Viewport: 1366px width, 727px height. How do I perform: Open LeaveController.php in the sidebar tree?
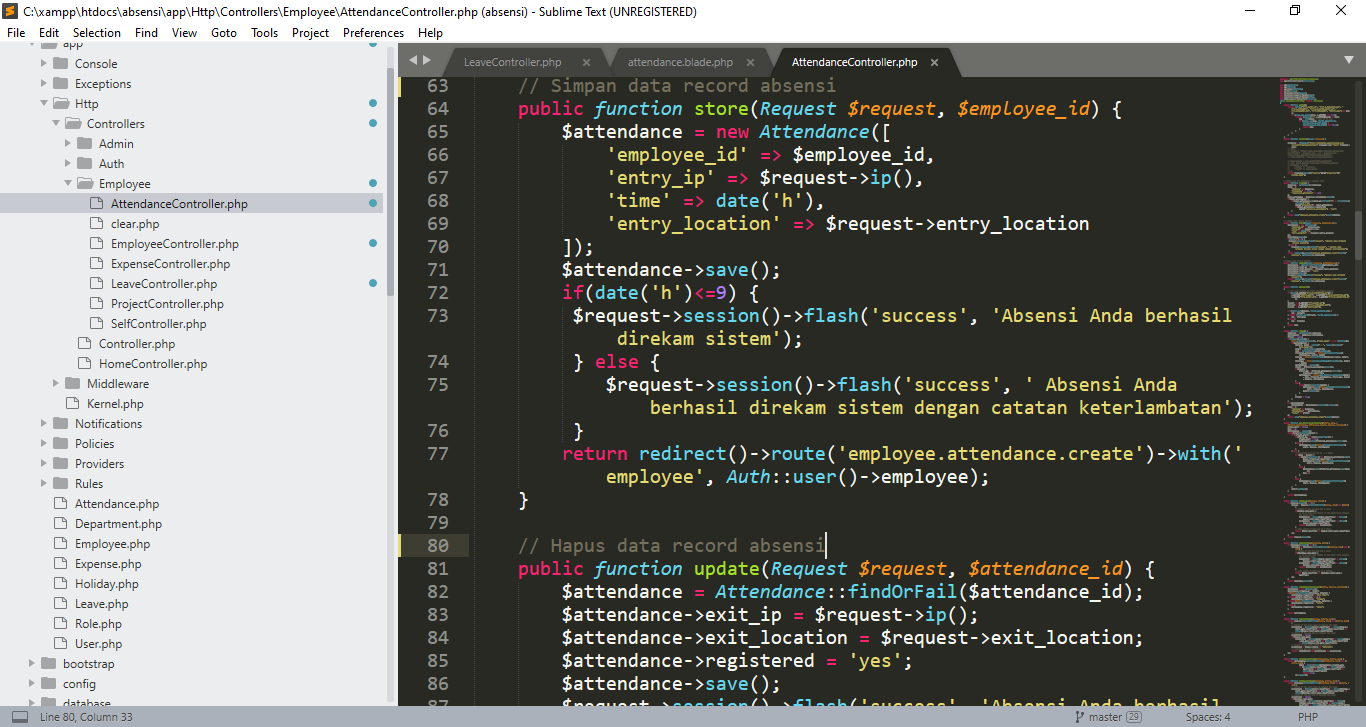coord(164,283)
